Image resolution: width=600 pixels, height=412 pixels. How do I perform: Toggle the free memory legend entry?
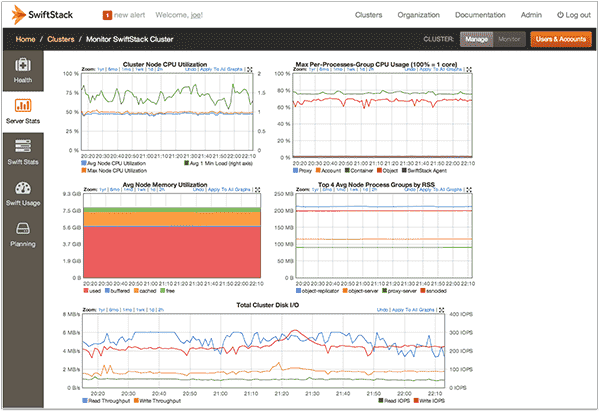point(167,291)
